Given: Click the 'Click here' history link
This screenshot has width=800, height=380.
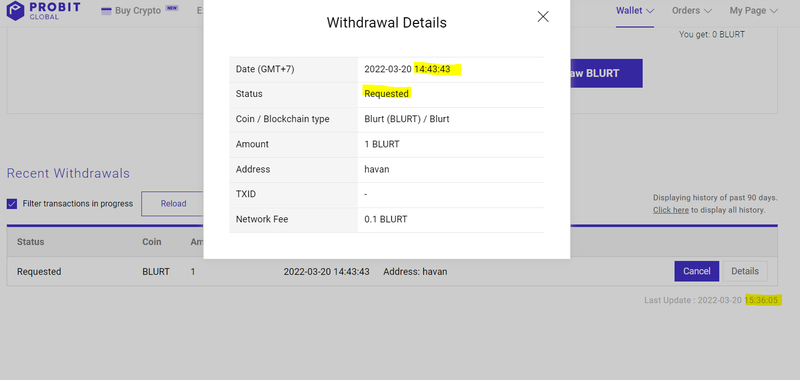Looking at the screenshot, I should (670, 210).
